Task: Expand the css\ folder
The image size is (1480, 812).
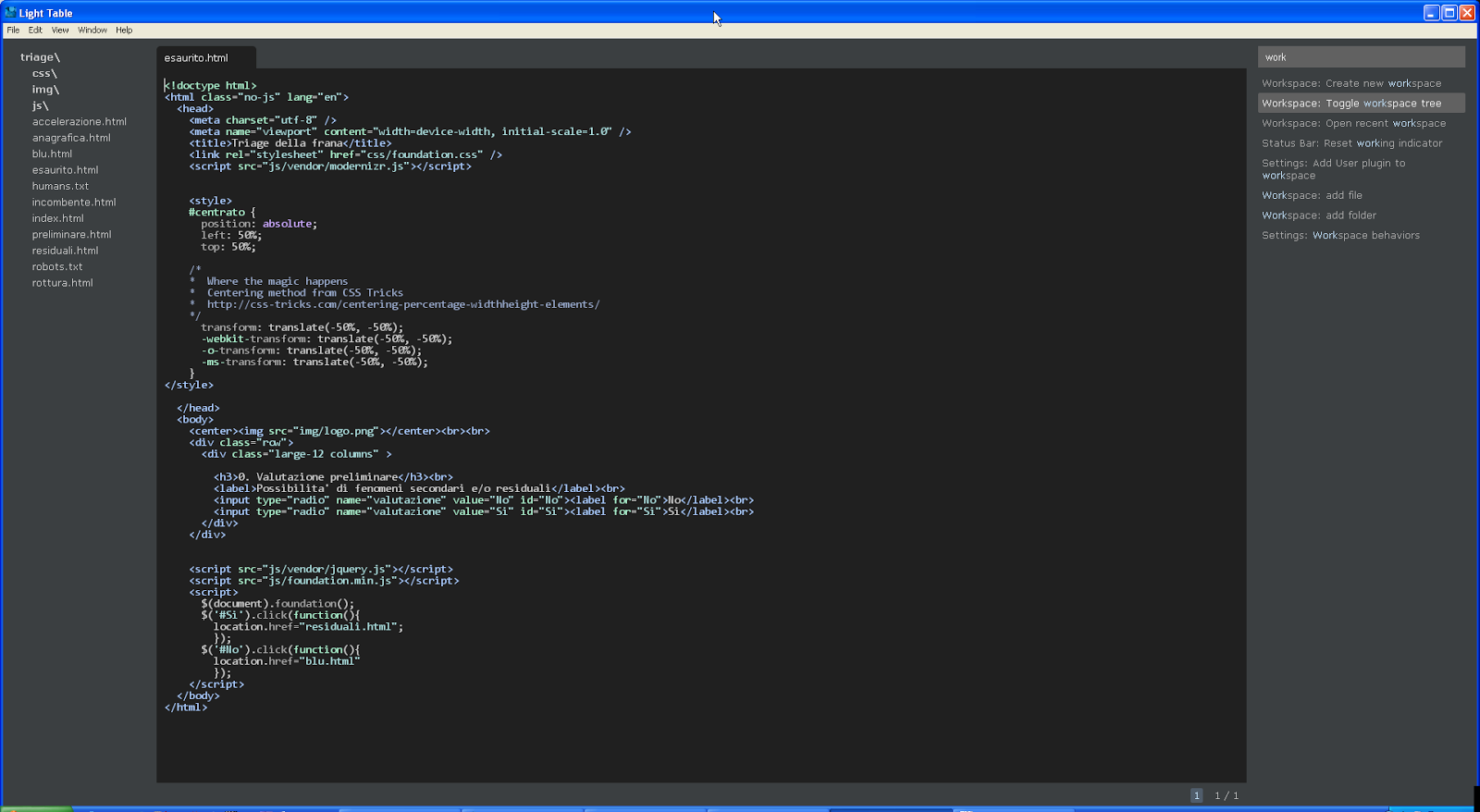Action: [x=44, y=73]
